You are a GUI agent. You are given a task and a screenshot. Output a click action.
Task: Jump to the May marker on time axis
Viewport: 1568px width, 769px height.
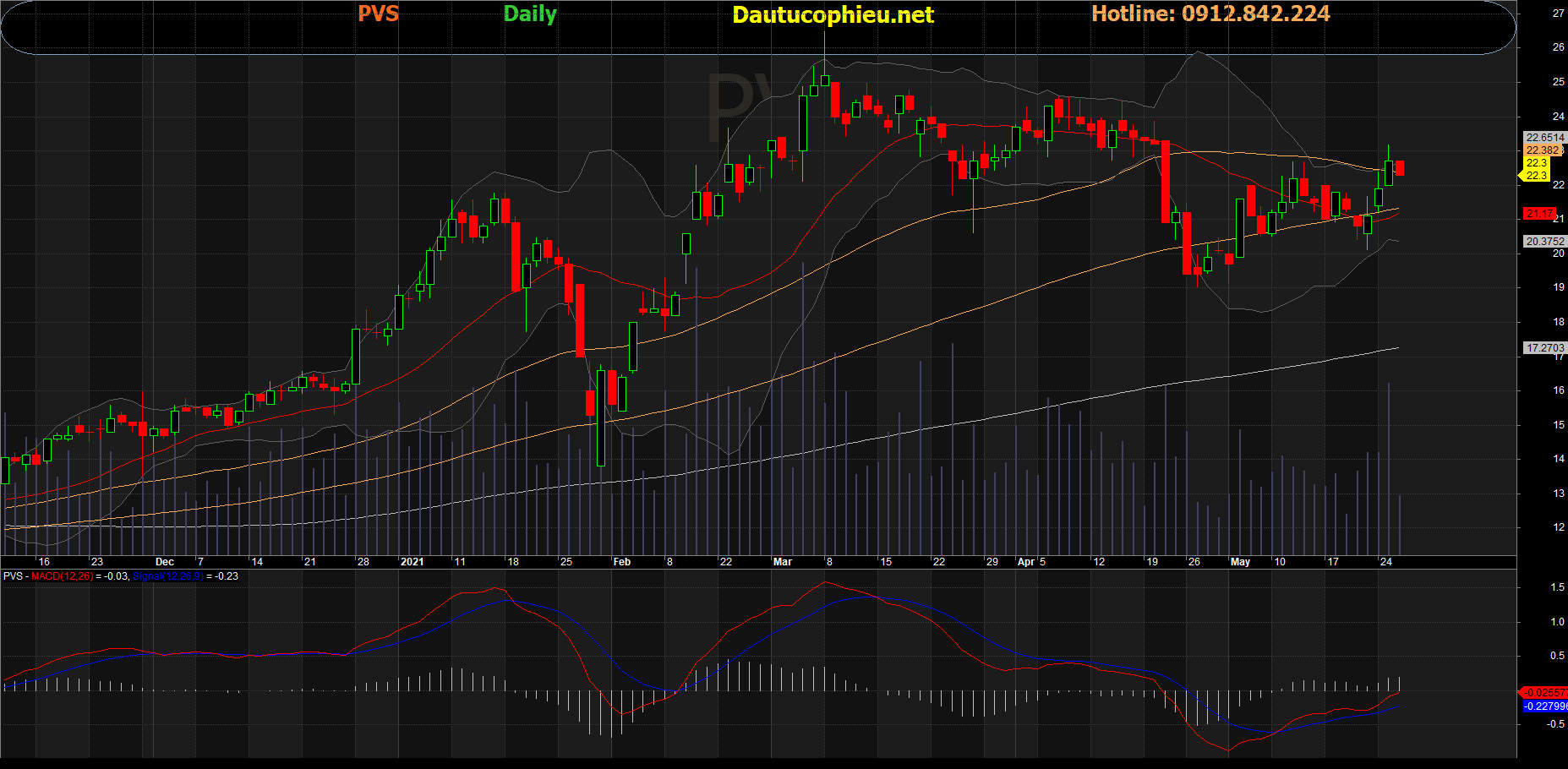(1240, 562)
